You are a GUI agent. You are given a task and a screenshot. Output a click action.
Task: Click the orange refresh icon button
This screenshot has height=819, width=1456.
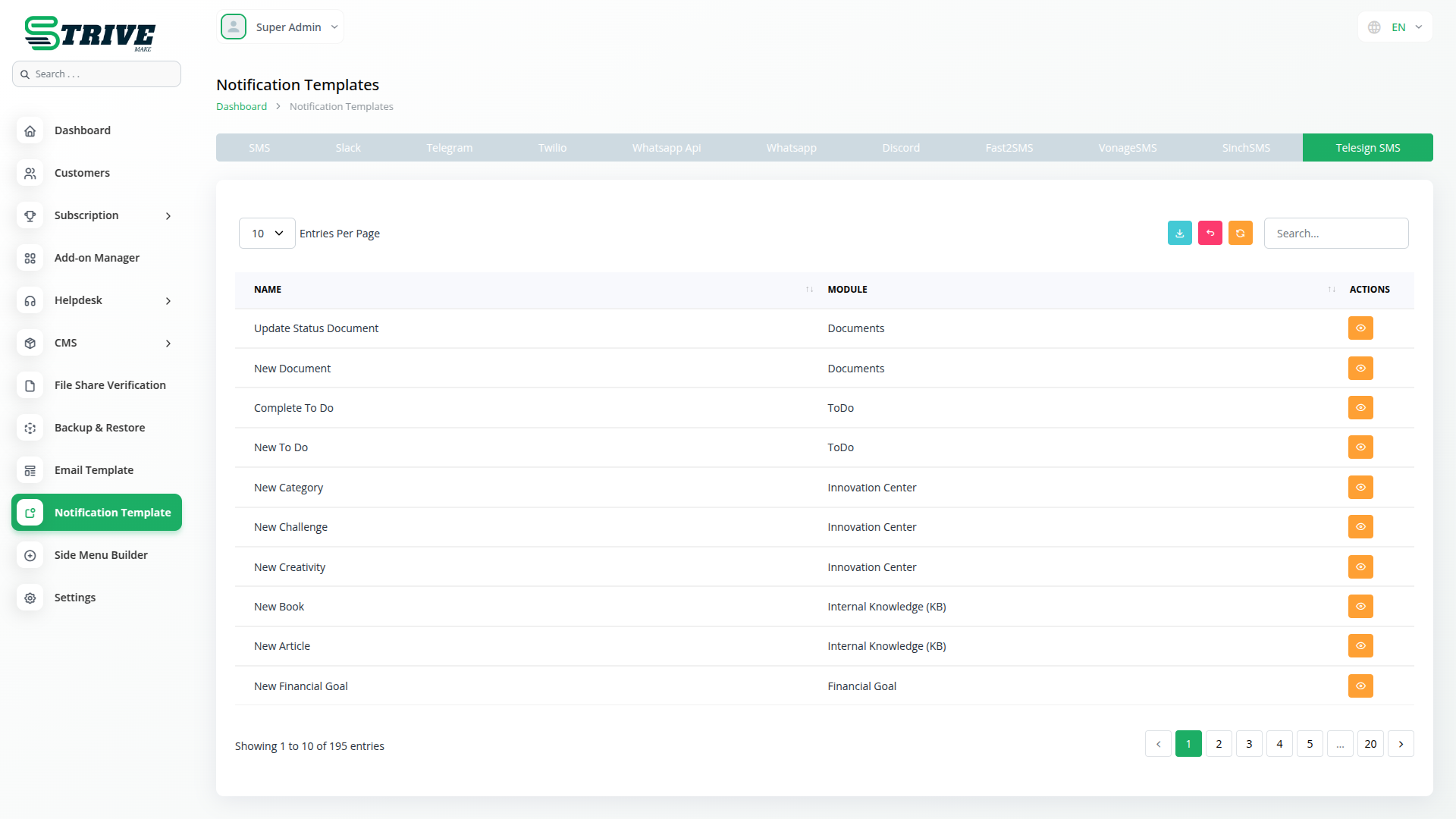click(1240, 234)
